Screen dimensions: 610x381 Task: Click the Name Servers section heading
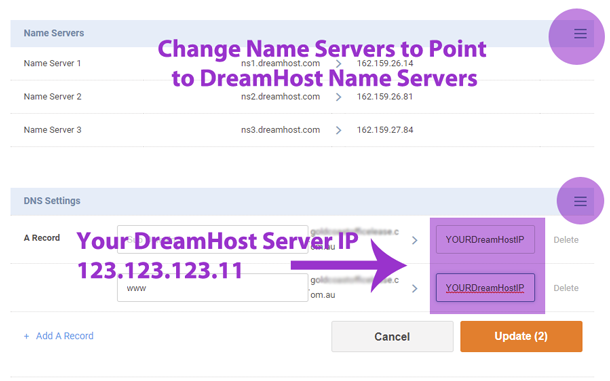click(x=54, y=33)
